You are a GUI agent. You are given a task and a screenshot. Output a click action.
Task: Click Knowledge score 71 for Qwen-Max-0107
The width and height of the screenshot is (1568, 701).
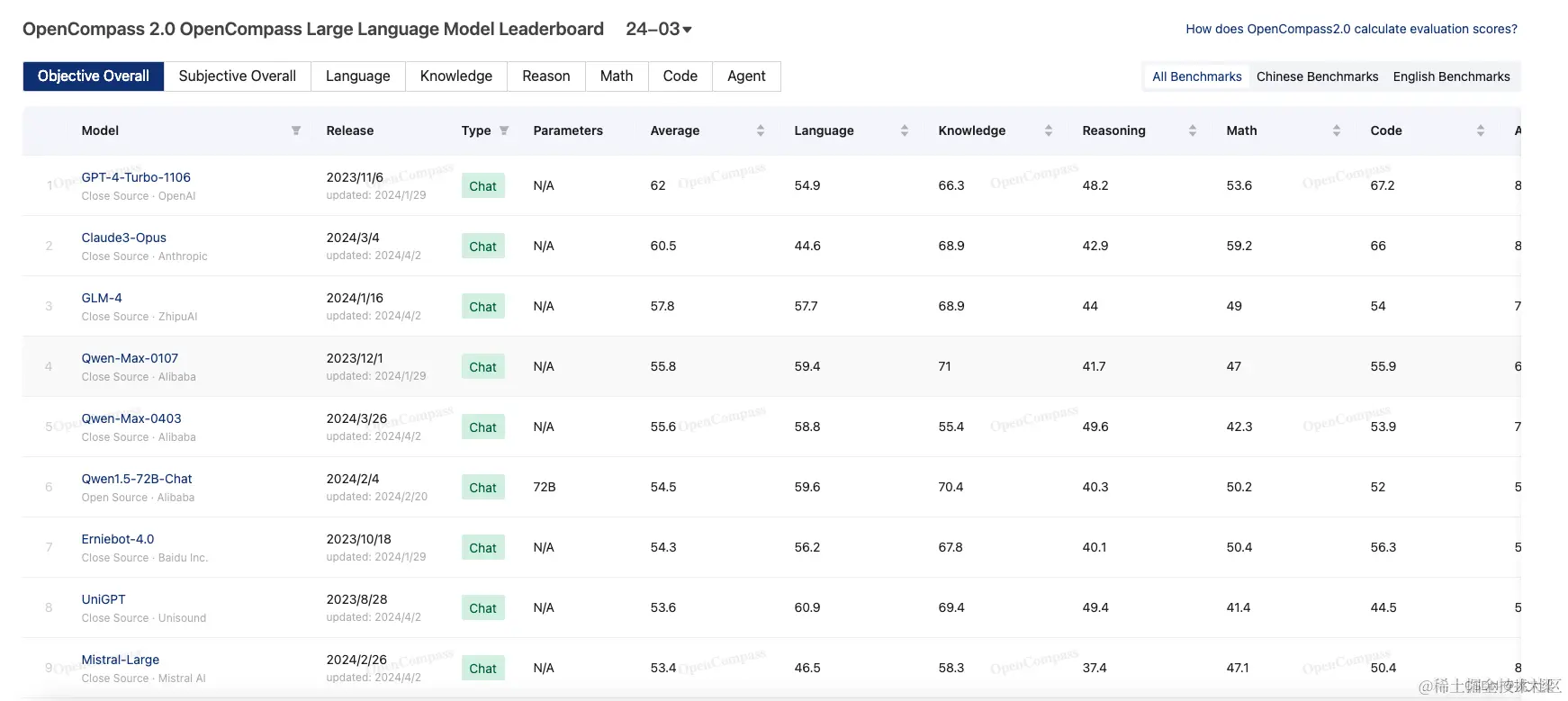[x=945, y=366]
